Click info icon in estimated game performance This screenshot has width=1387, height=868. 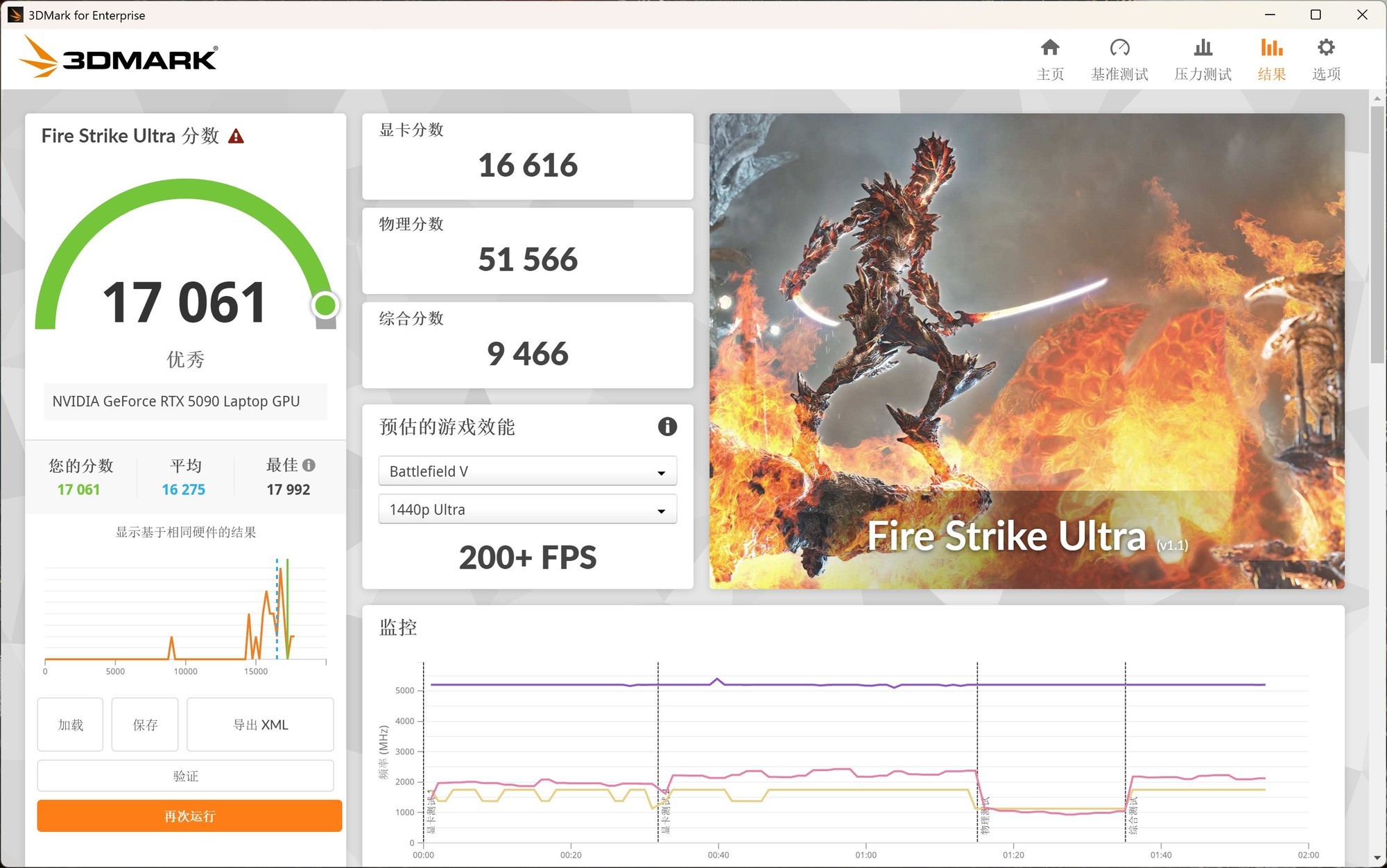coord(667,426)
